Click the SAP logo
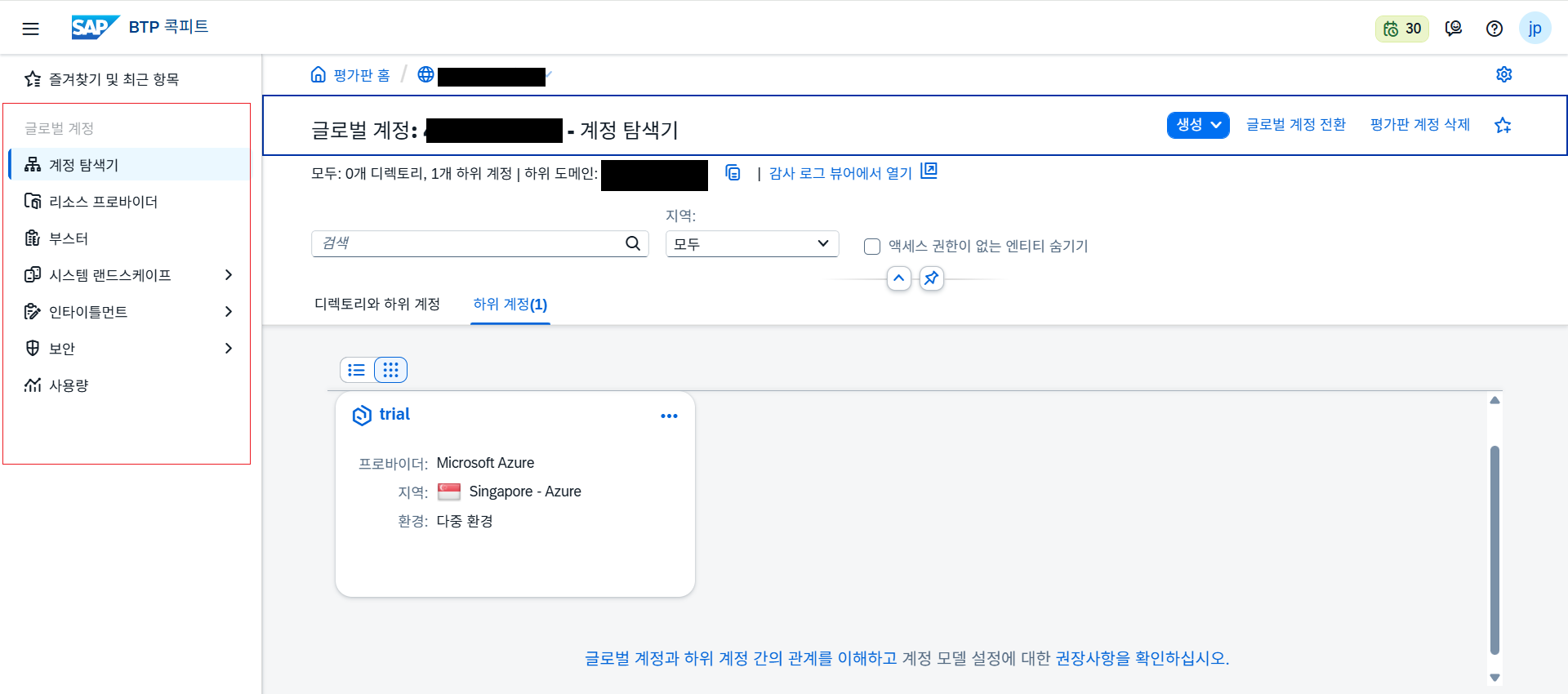Image resolution: width=1568 pixels, height=694 pixels. coord(96,27)
